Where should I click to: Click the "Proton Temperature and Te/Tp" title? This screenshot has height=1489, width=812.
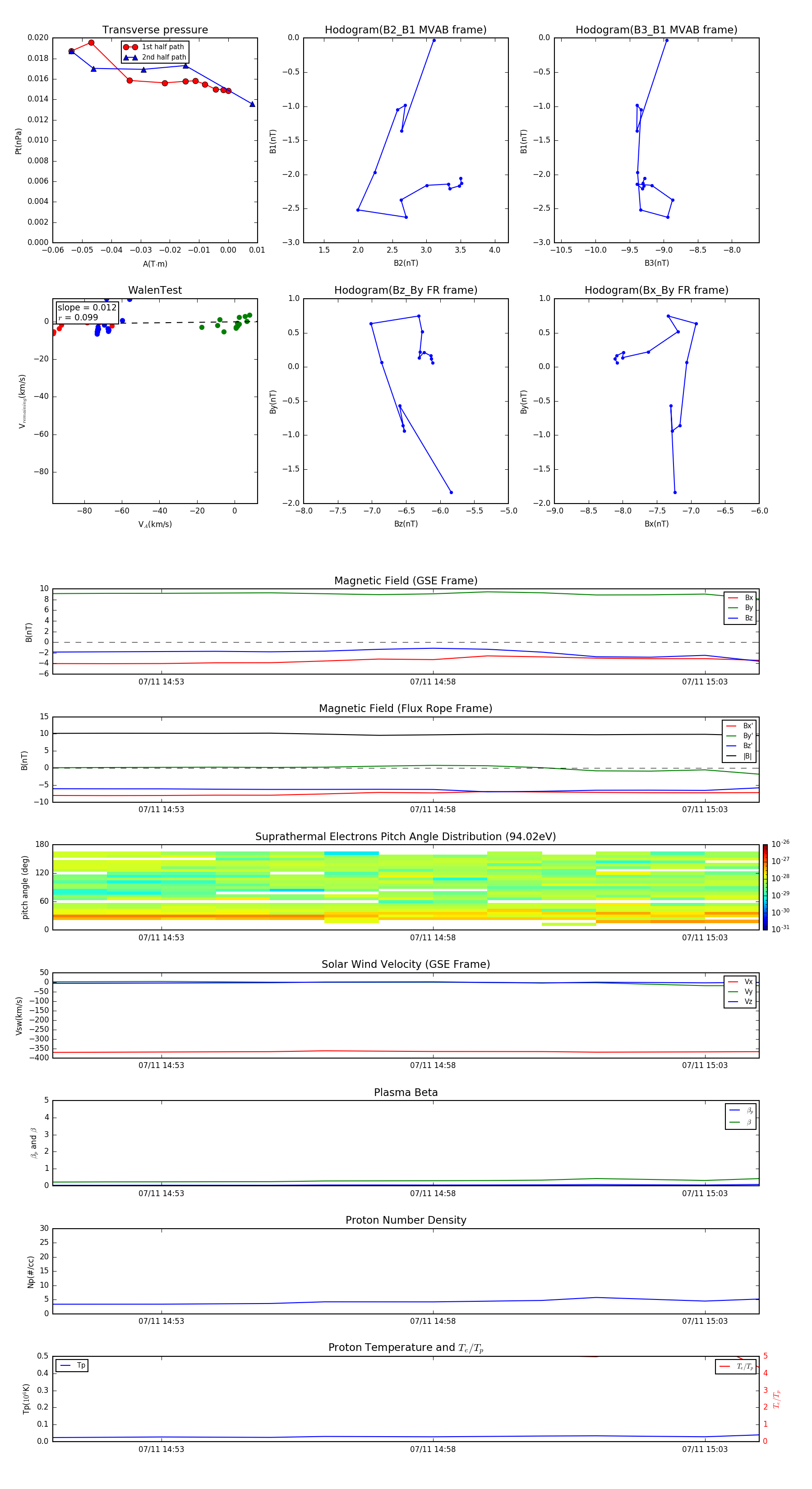406,1348
